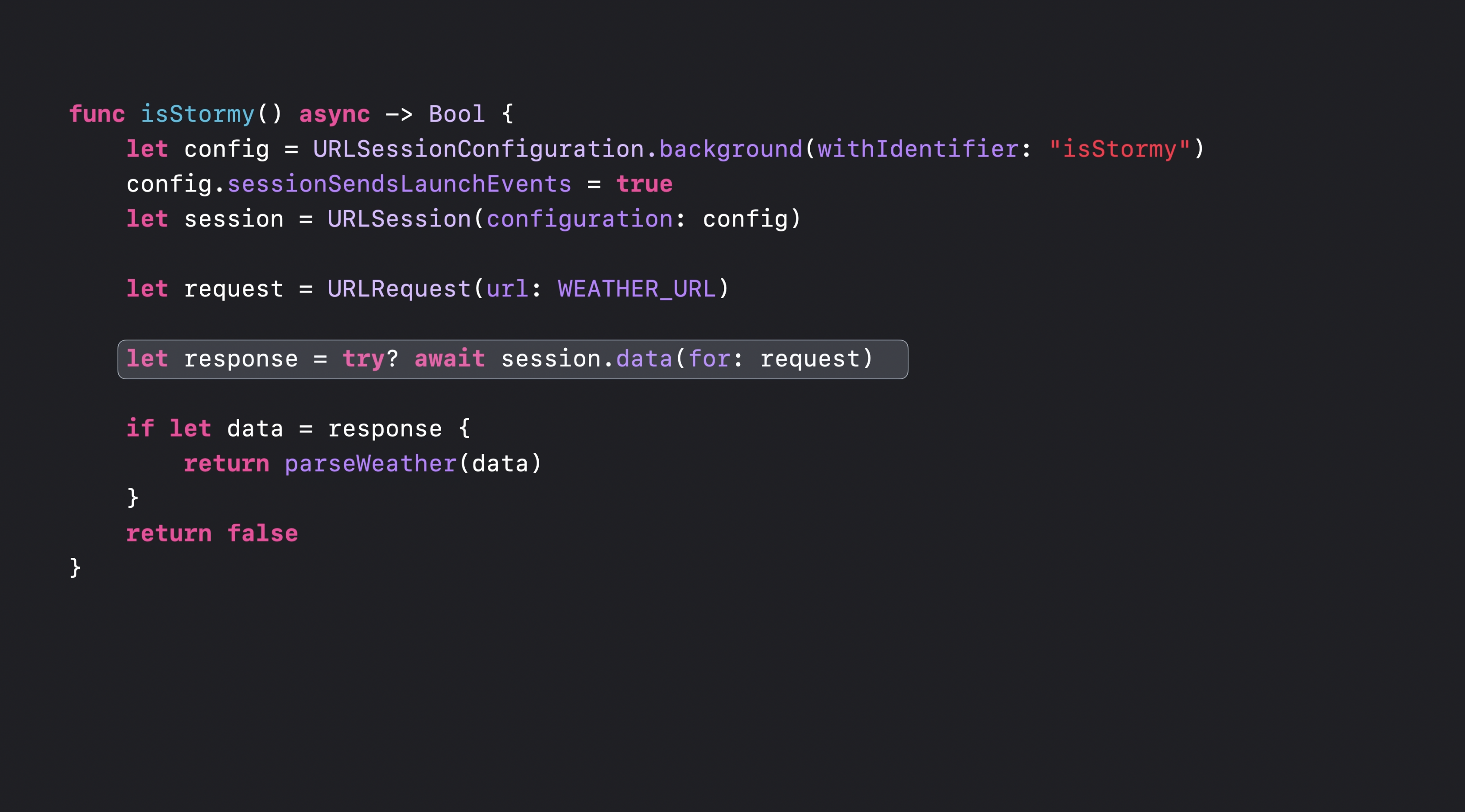Click the 'if' keyword
The height and width of the screenshot is (812, 1465).
(x=140, y=428)
